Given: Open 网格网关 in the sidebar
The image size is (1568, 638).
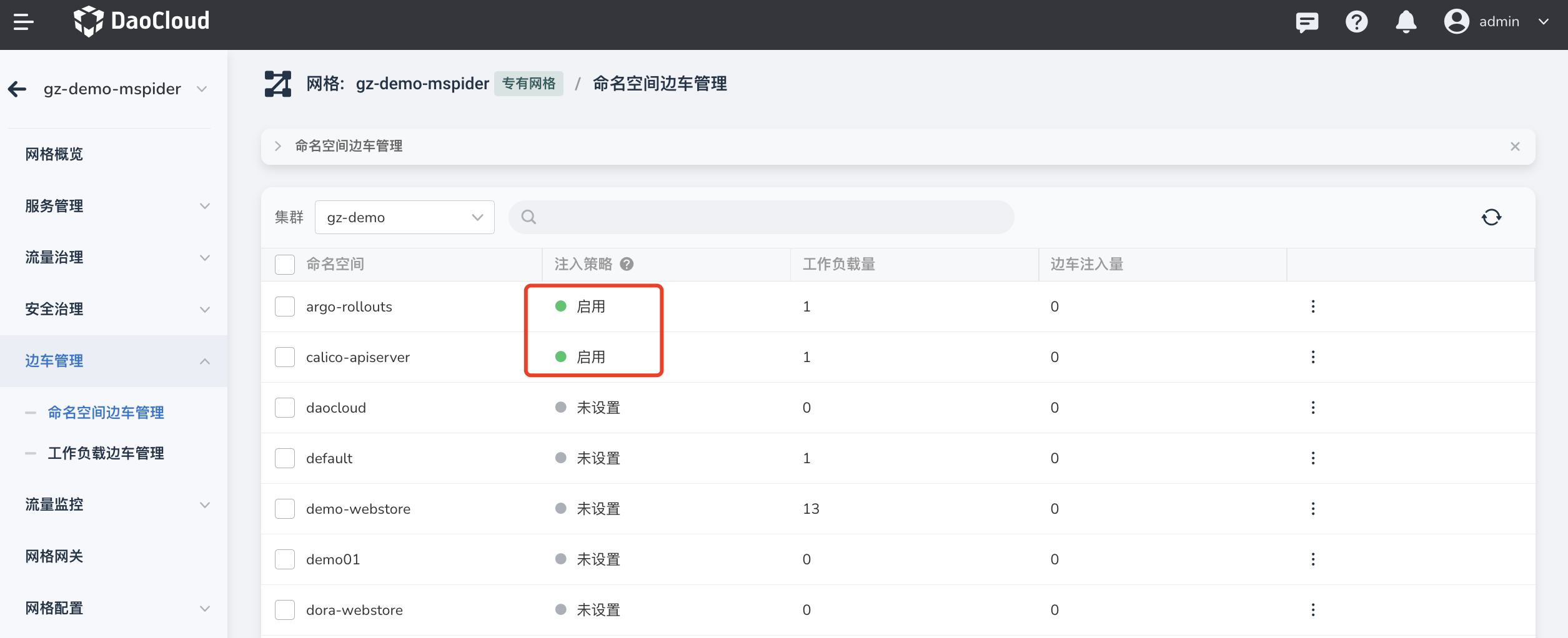Looking at the screenshot, I should [x=114, y=557].
